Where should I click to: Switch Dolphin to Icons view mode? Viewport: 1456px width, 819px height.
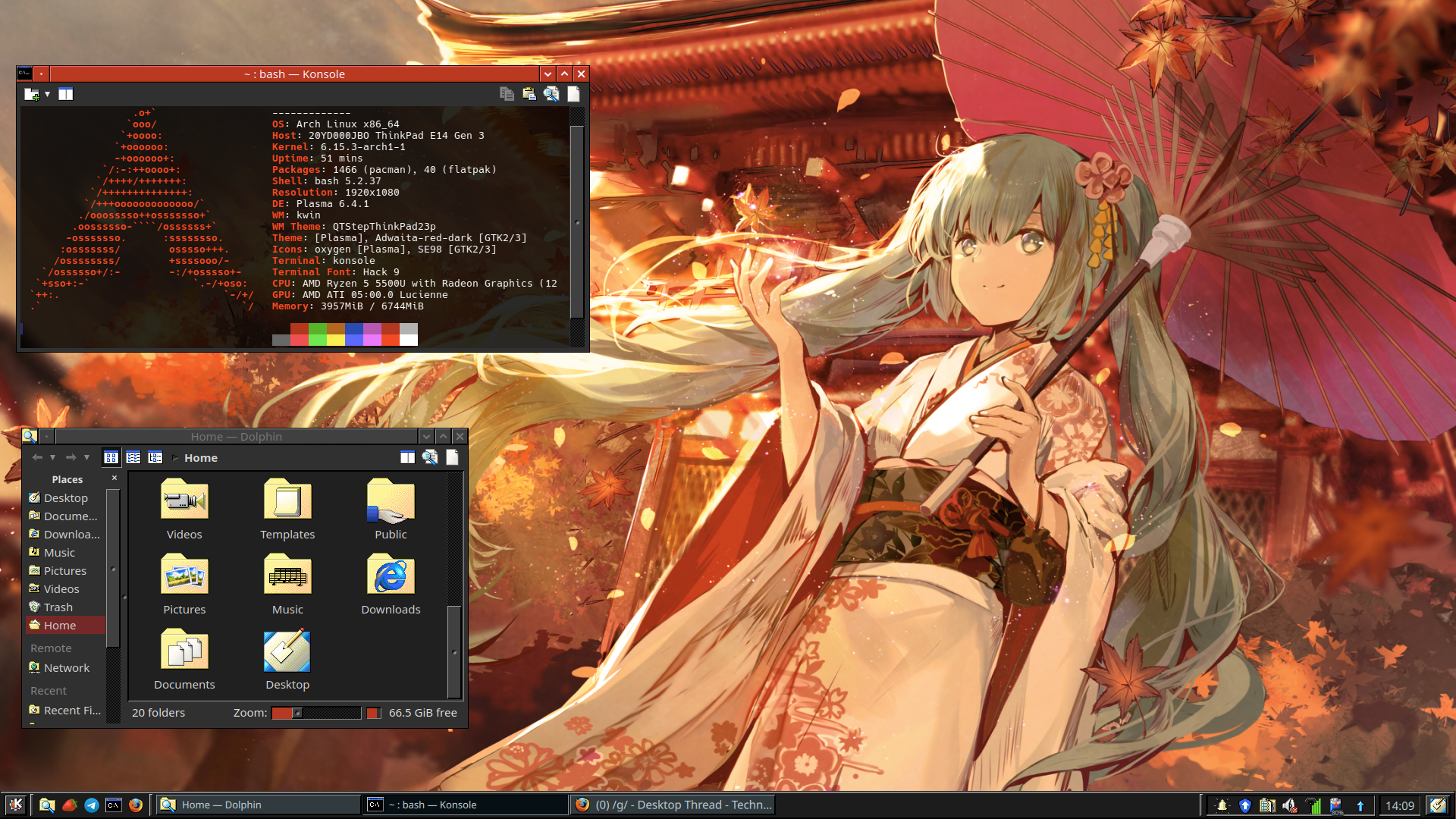[x=111, y=457]
